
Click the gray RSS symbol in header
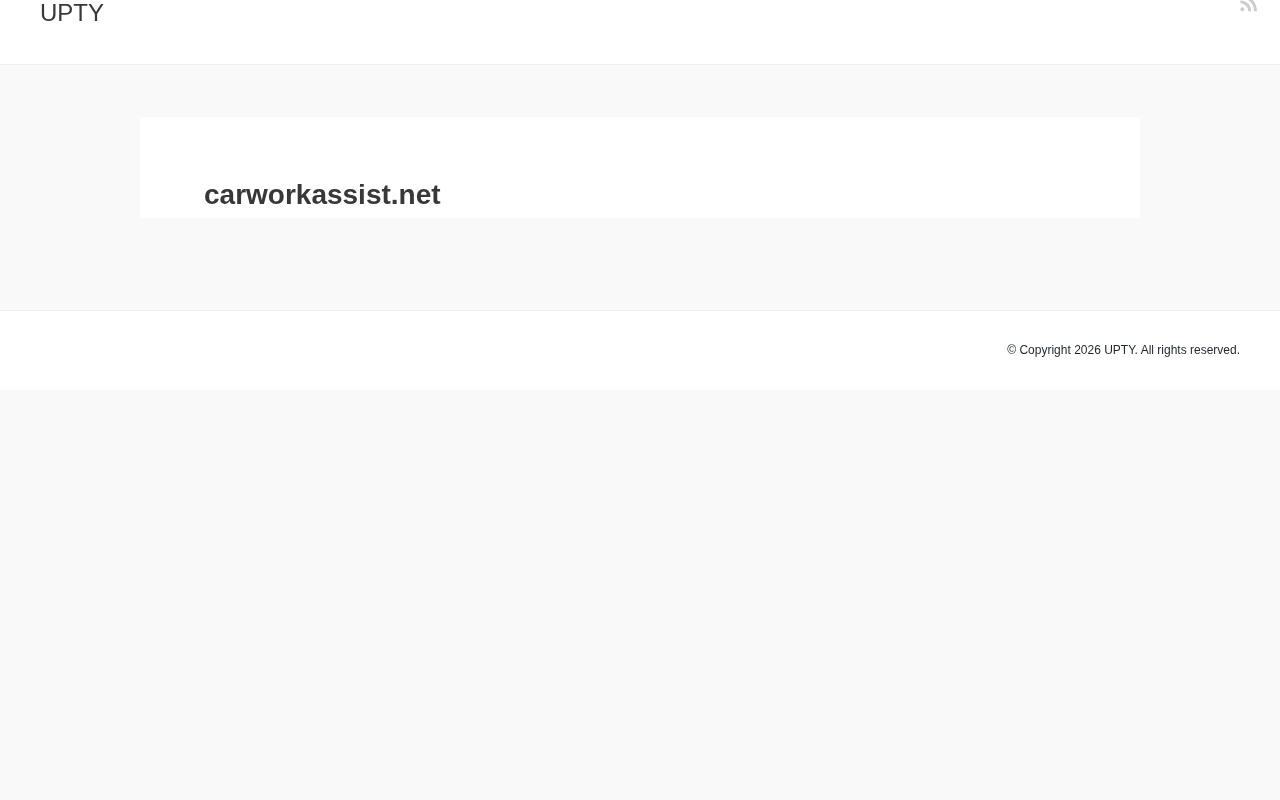pyautogui.click(x=1248, y=5)
